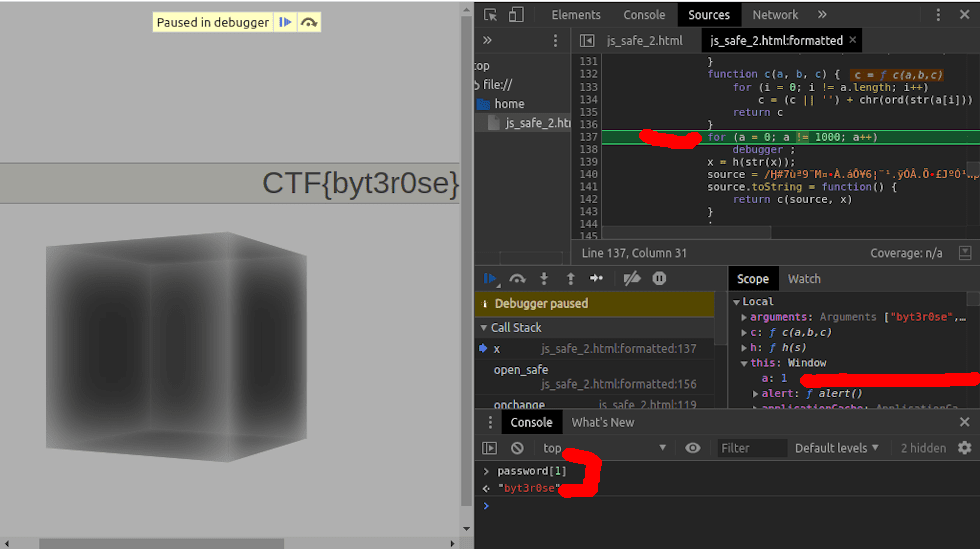
Task: Open Default levels dropdown
Action: coord(836,448)
